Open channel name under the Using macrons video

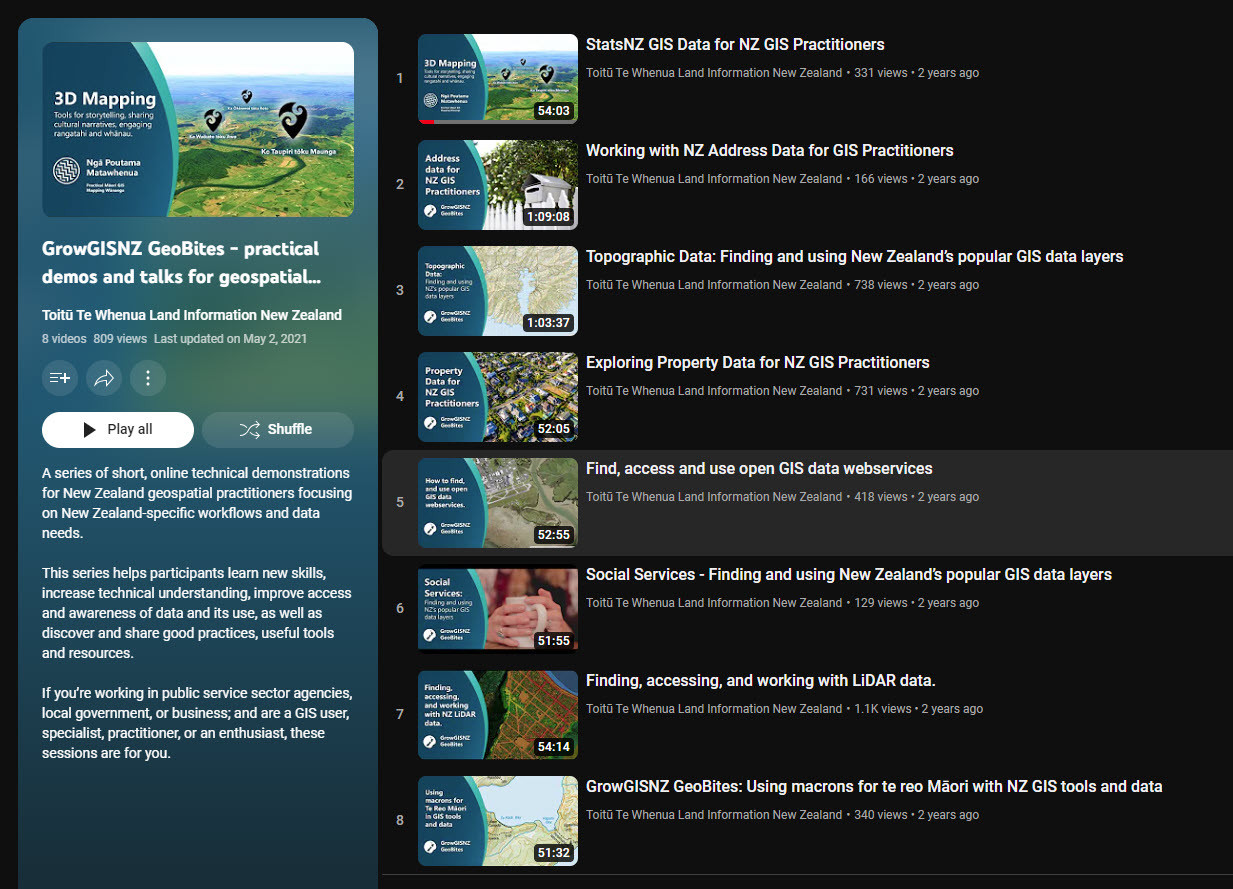(x=714, y=815)
